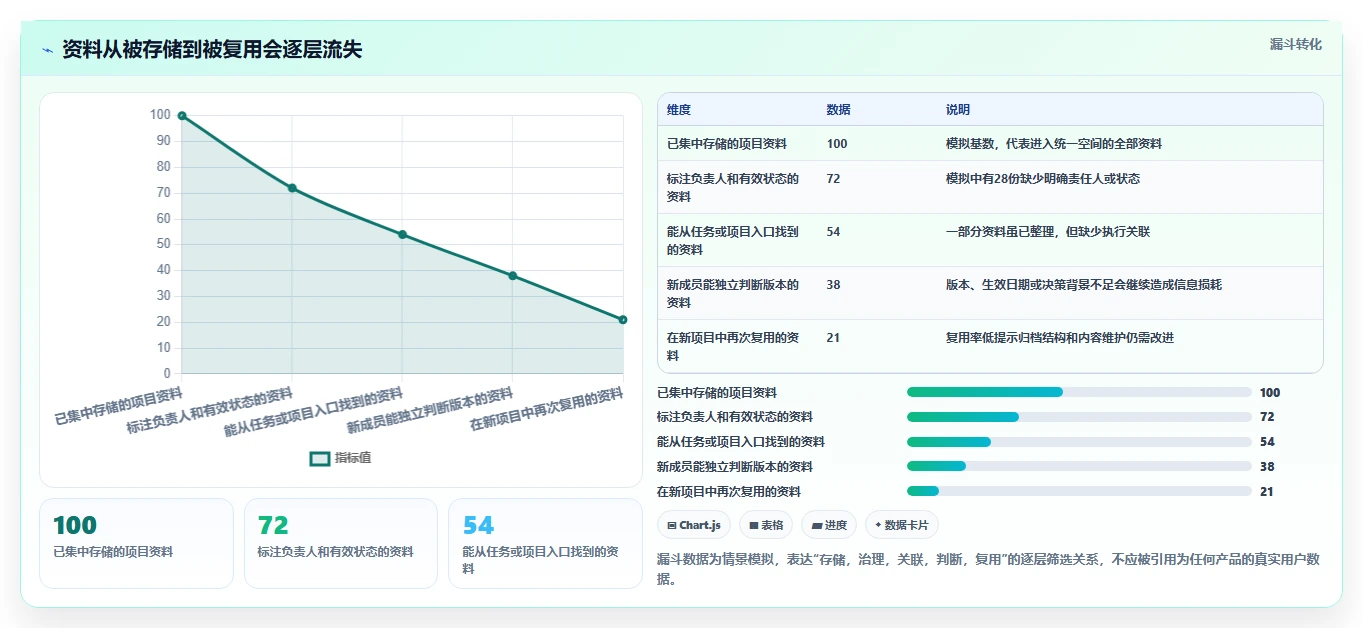Viewport: 1363px width, 628px height.
Task: Click the x-axis label 已集中存储的项目资料
Action: (x=119, y=405)
